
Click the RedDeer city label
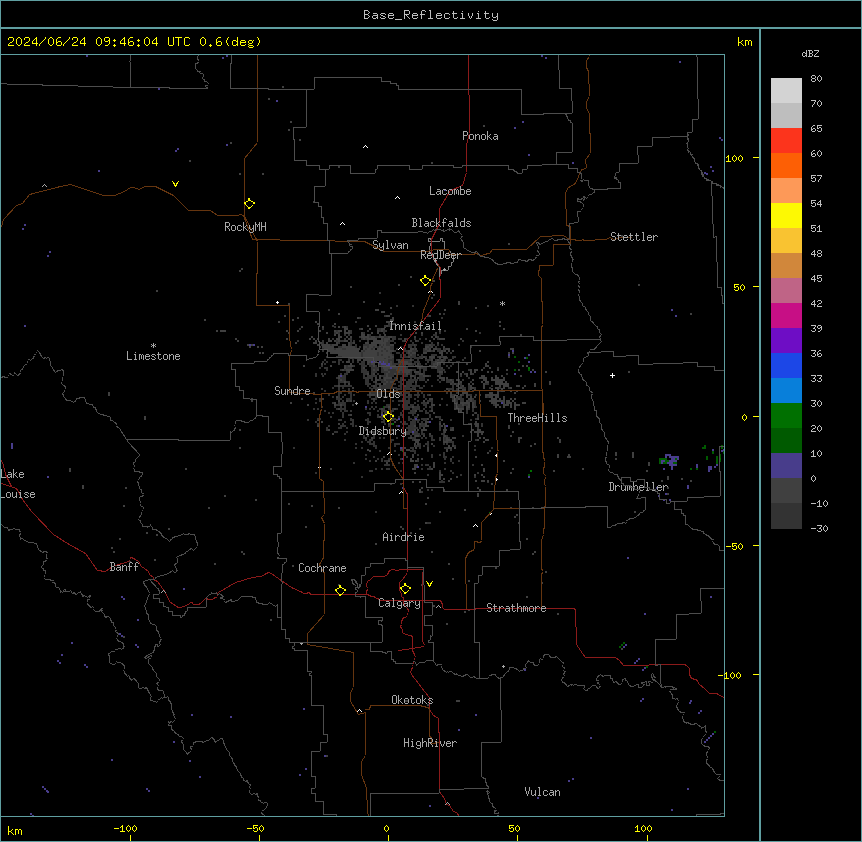click(440, 255)
